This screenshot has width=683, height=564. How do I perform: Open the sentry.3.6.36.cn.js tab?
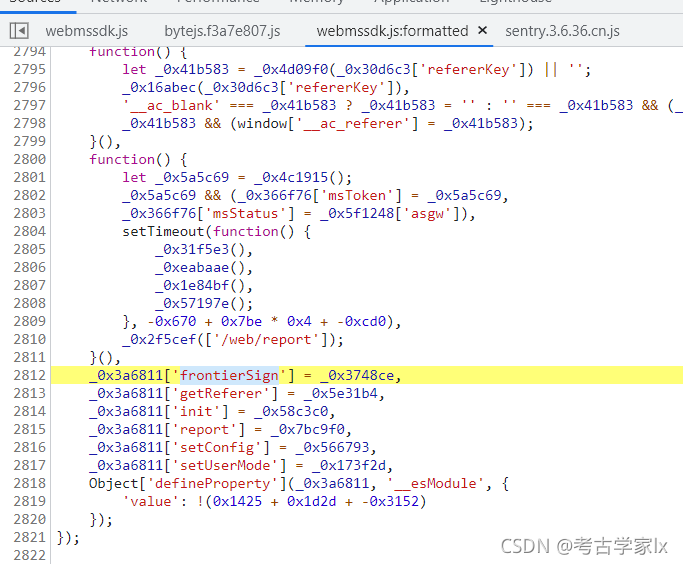562,31
